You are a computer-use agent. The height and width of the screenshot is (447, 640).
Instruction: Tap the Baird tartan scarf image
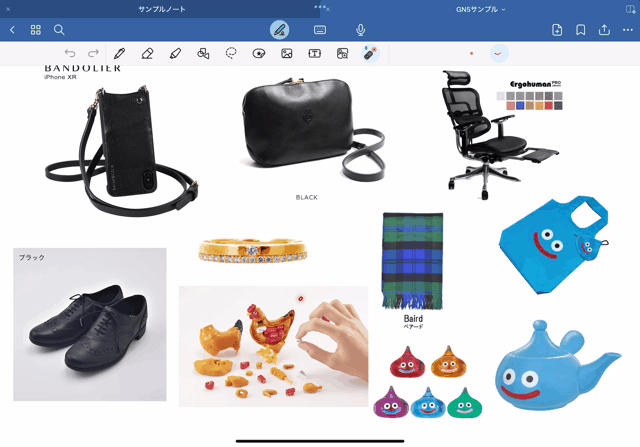(x=413, y=261)
